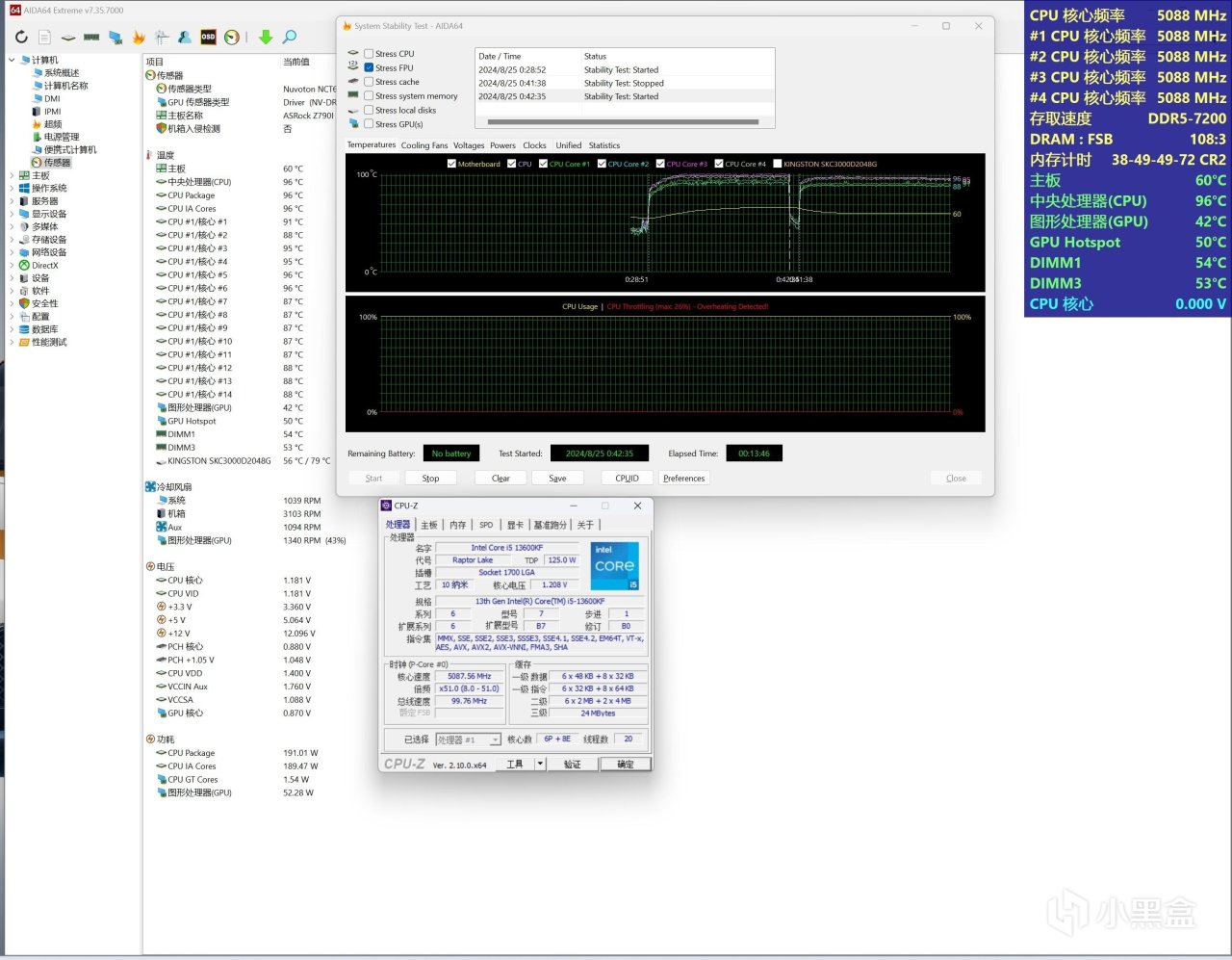Click the Preferences button

(683, 478)
